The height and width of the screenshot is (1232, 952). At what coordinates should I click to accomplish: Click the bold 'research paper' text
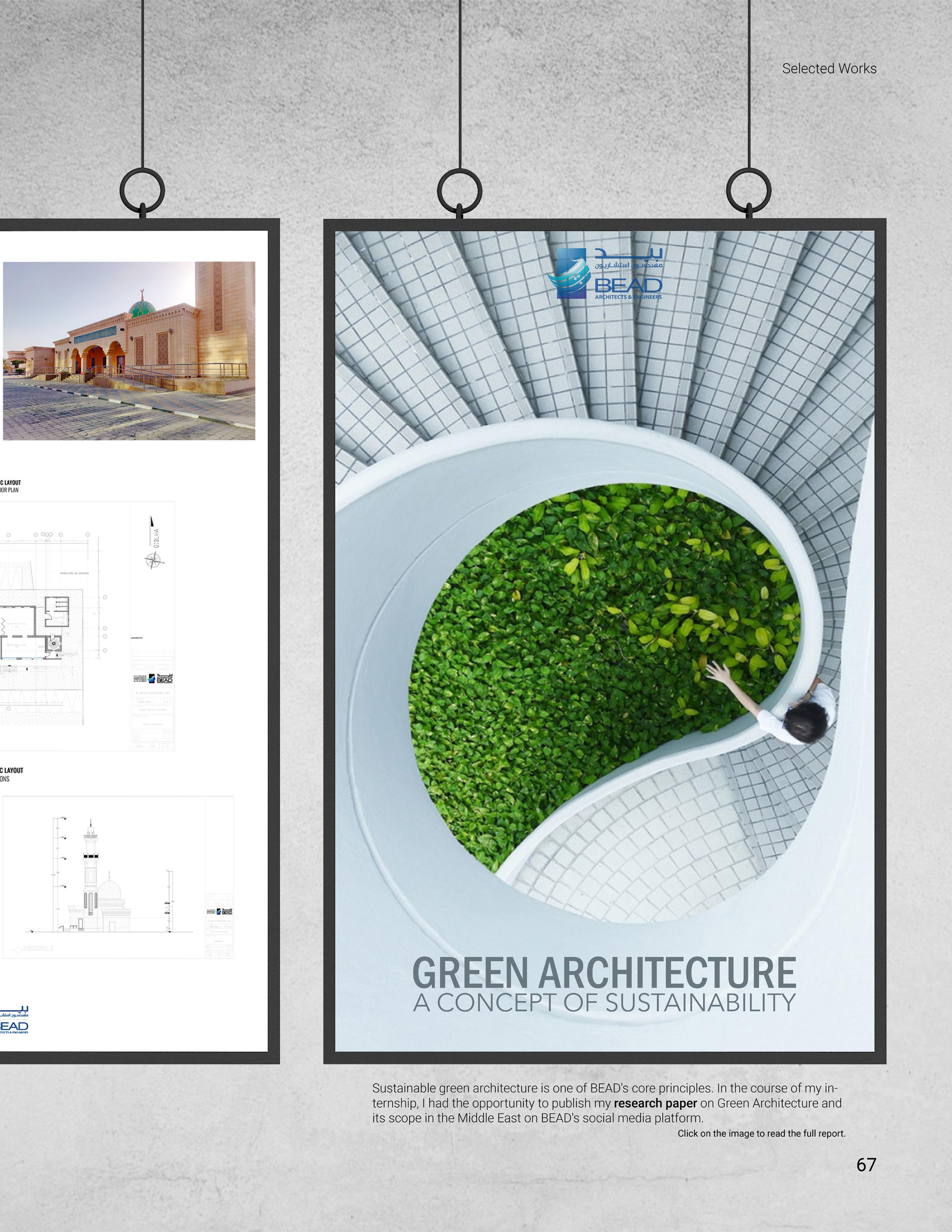655,1103
